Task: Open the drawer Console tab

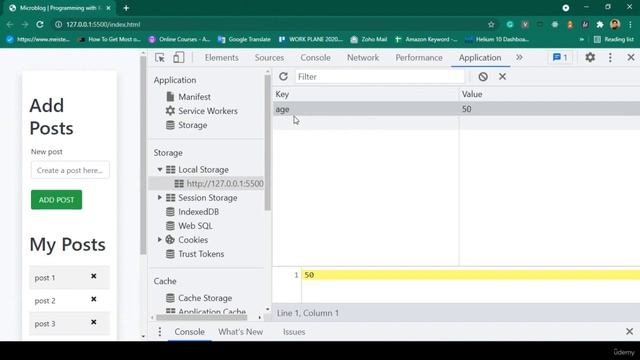Action: click(189, 332)
